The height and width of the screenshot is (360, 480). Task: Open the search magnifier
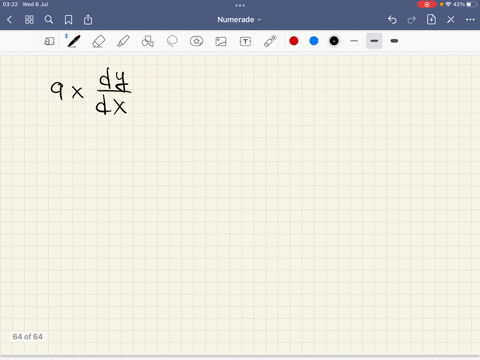click(49, 20)
